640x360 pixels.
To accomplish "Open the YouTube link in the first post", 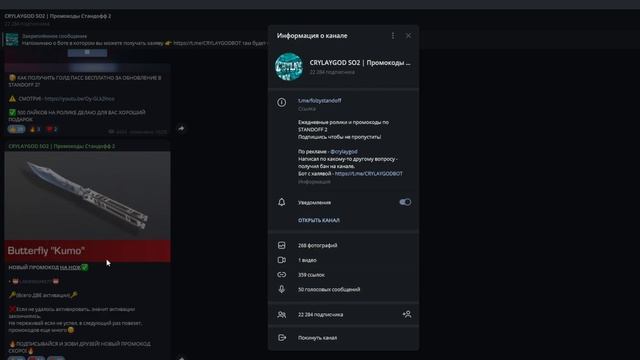I will 80,99.
